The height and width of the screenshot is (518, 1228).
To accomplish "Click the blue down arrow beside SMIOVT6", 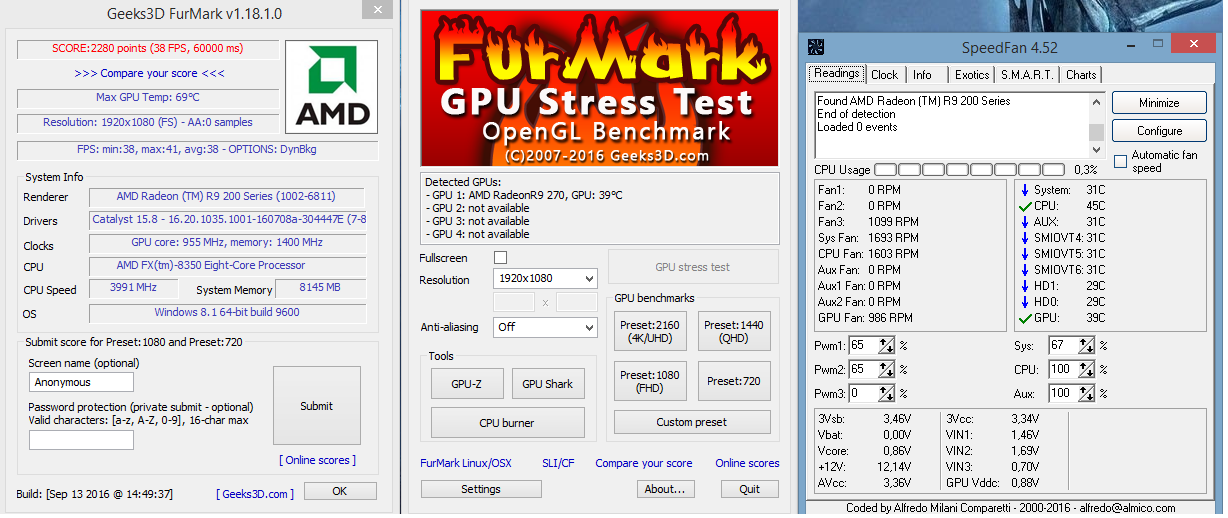I will pyautogui.click(x=1025, y=270).
